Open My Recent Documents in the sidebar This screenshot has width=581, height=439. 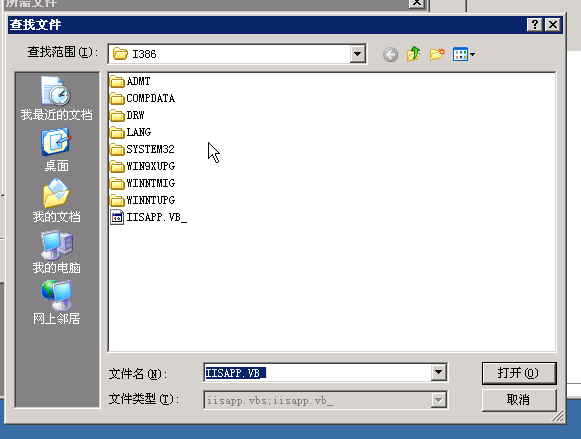[57, 99]
